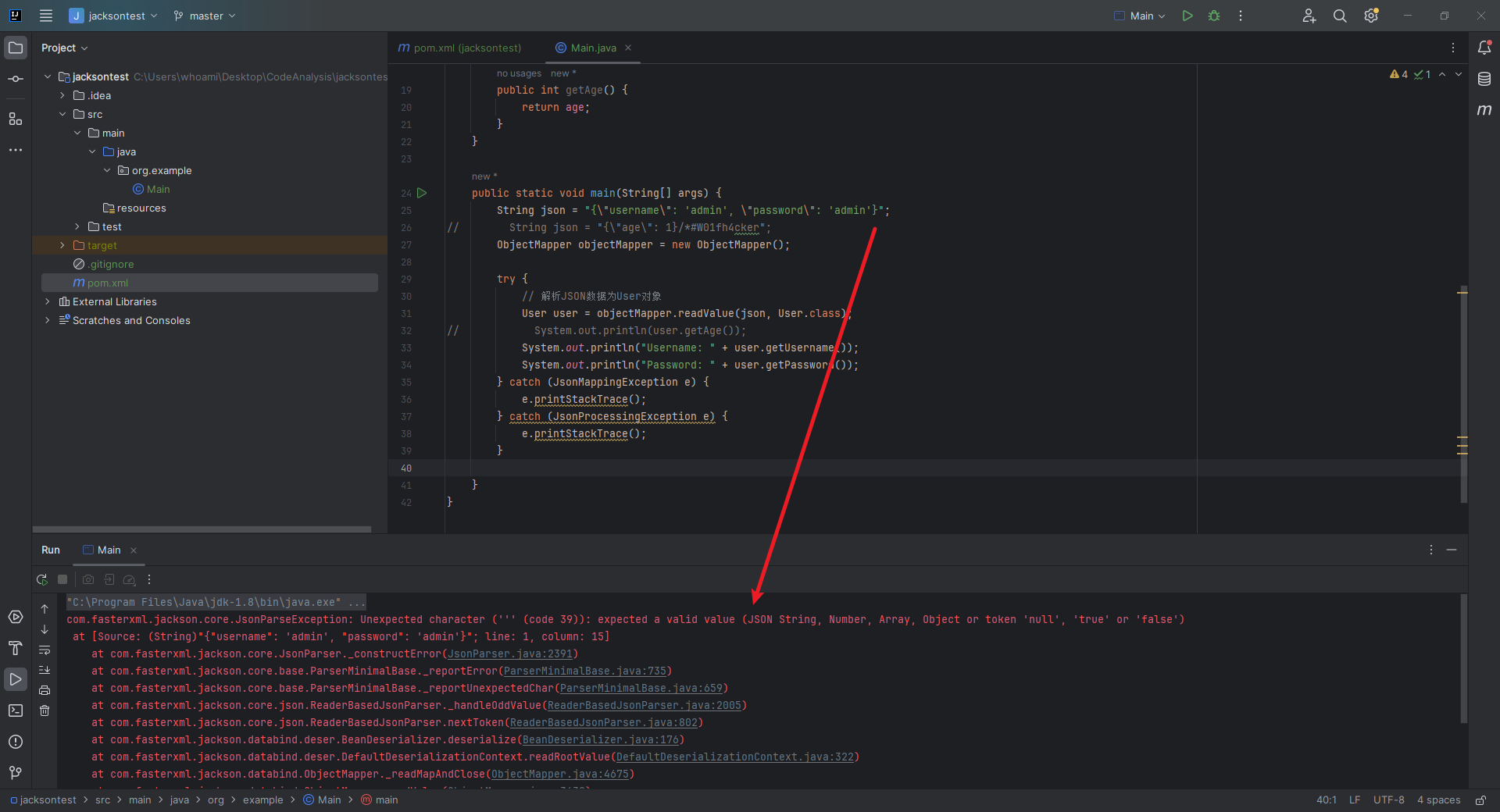Close the Main.java tab
This screenshot has height=812, width=1500.
(628, 48)
